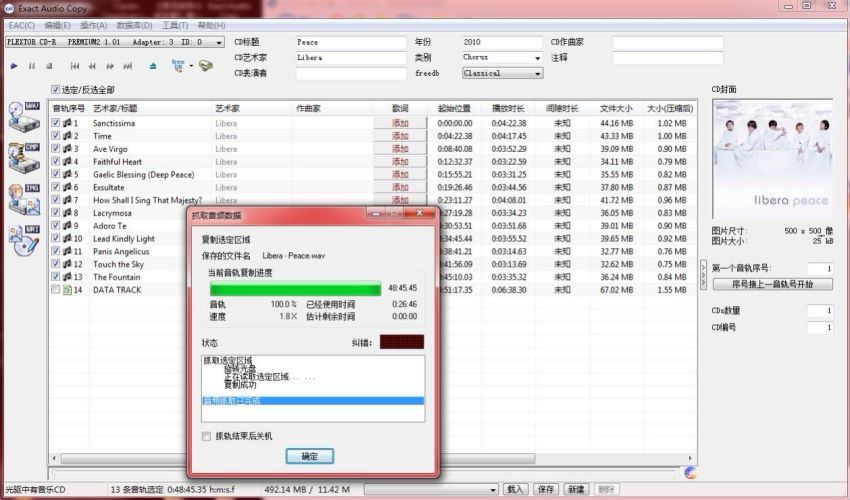The width and height of the screenshot is (850, 500).
Task: Click the CMP compressed extraction icon
Action: [24, 158]
